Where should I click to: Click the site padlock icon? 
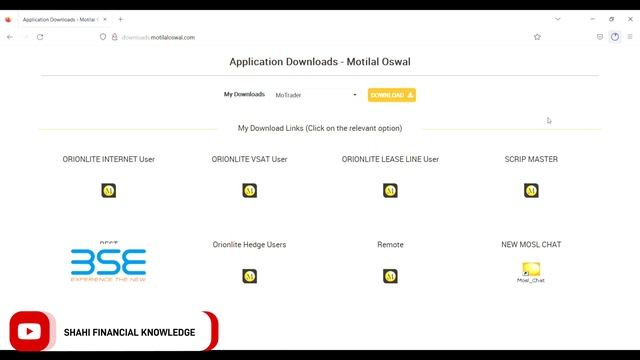[115, 37]
